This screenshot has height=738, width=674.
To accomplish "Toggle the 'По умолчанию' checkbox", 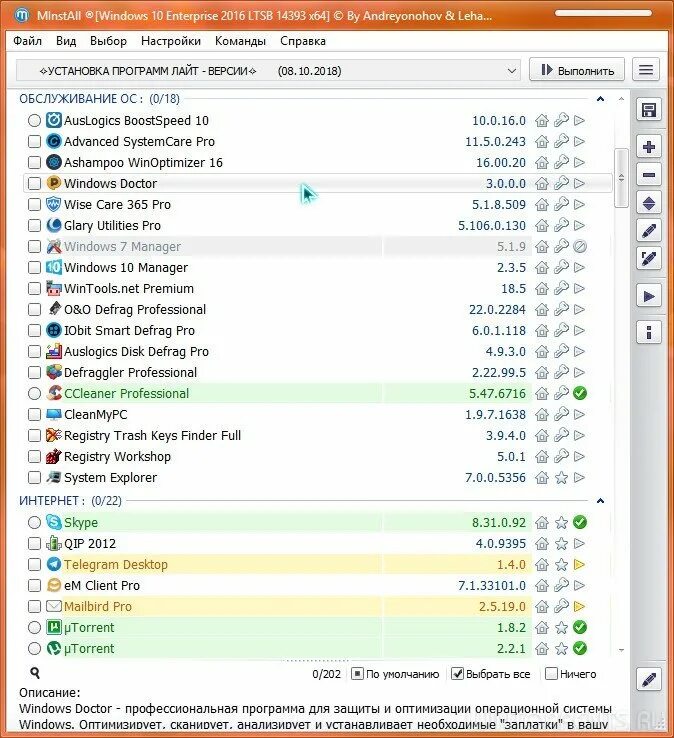I will 357,674.
